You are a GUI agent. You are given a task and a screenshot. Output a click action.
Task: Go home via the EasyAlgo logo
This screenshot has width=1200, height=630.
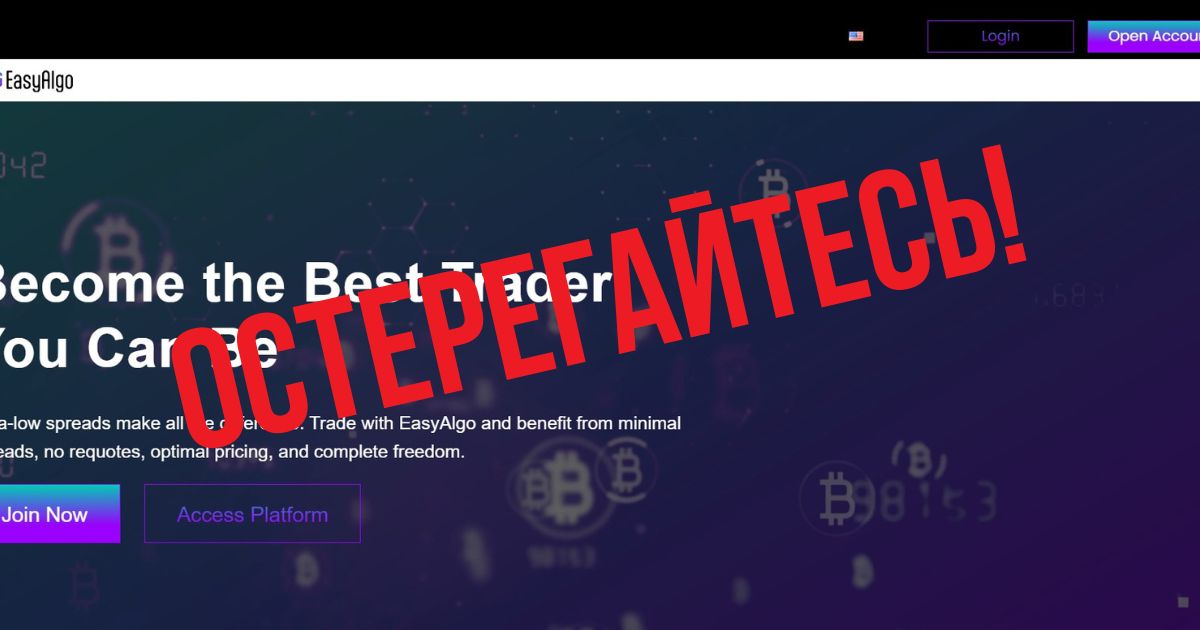36,81
